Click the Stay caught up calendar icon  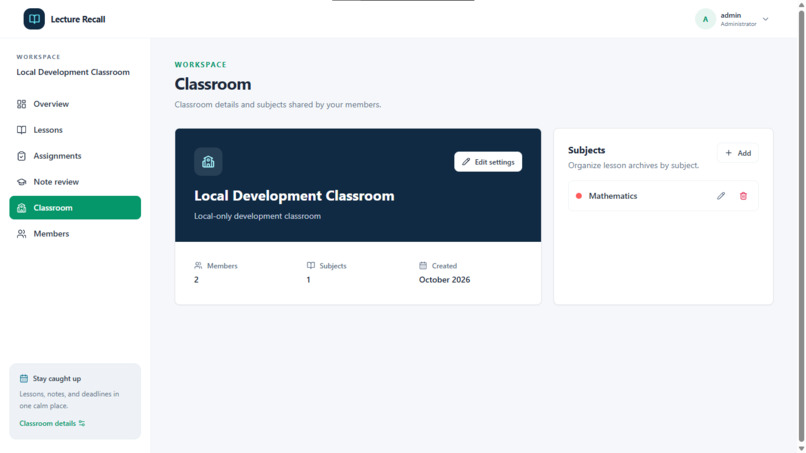point(24,378)
